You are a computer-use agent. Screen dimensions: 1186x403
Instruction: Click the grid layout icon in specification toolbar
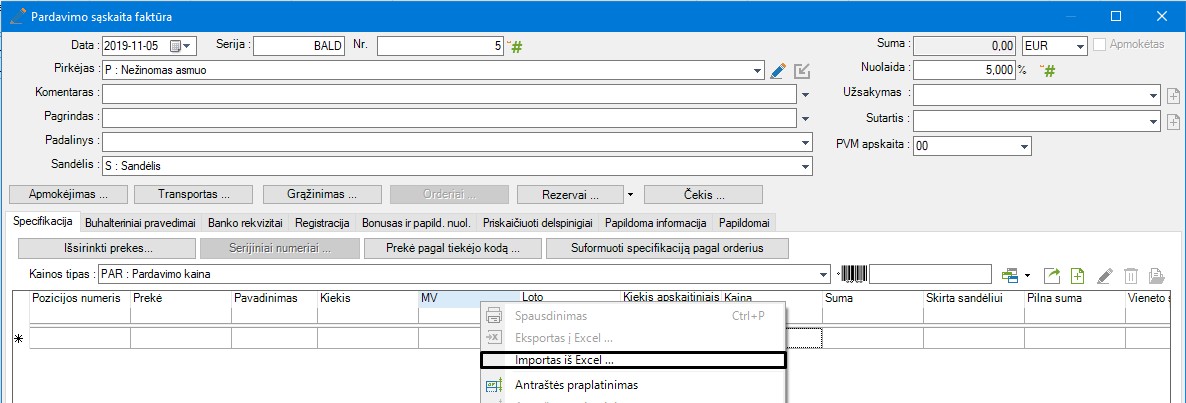[1009, 274]
